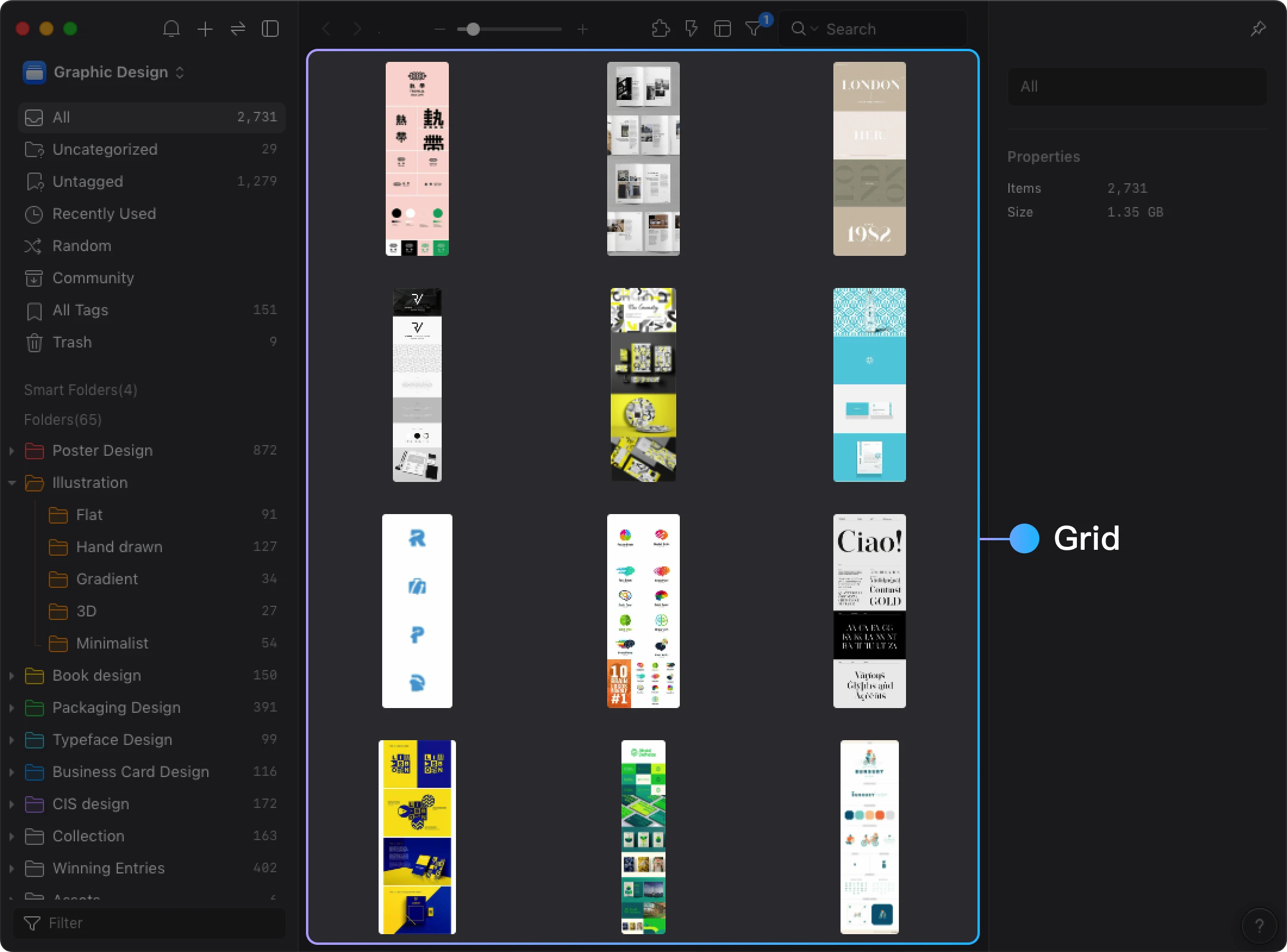The height and width of the screenshot is (952, 1287).
Task: Expand the Packaging Design folder arrow
Action: [x=11, y=707]
